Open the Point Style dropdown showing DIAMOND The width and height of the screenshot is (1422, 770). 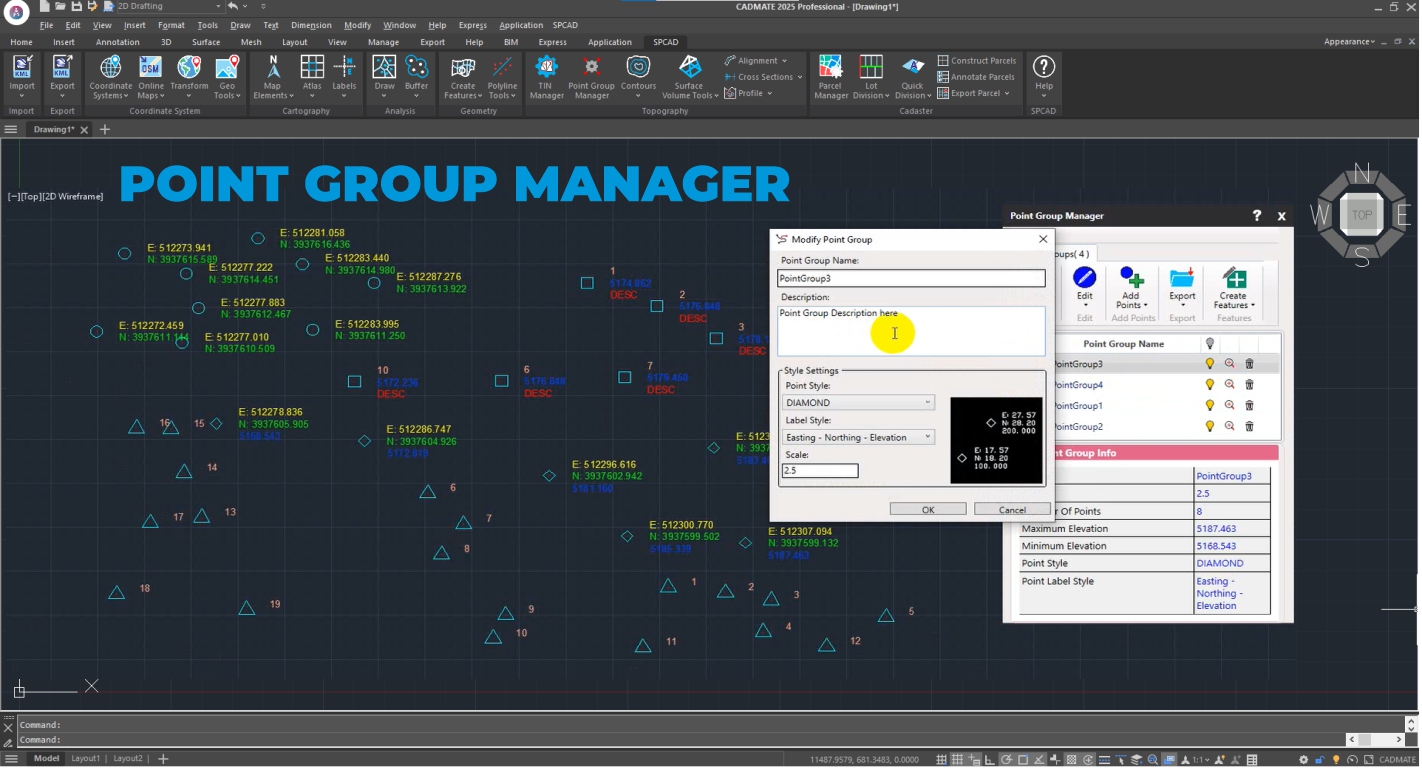[x=858, y=403]
